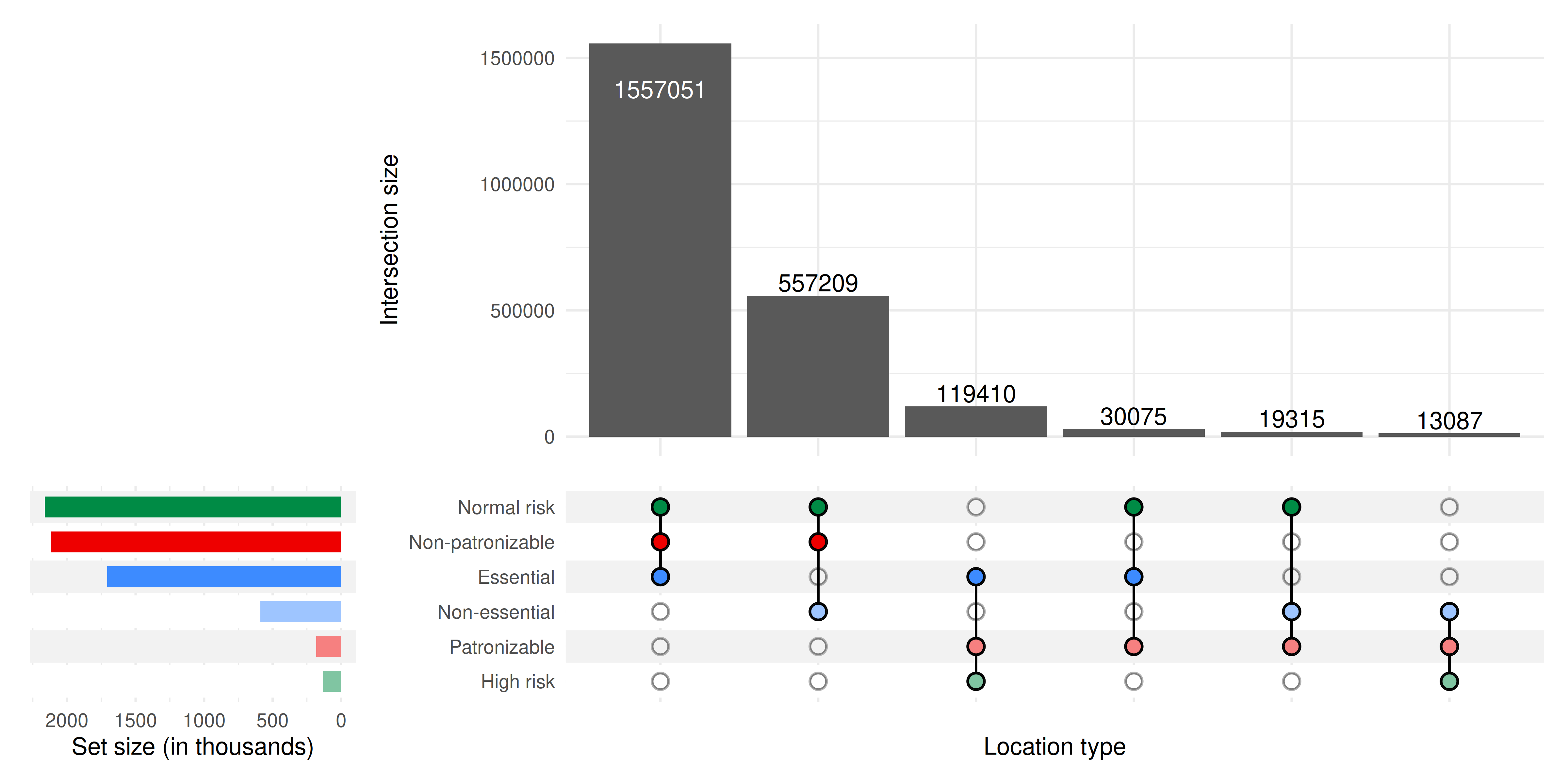
Task: Click the thin bar under the 19315 label
Action: click(x=1291, y=434)
